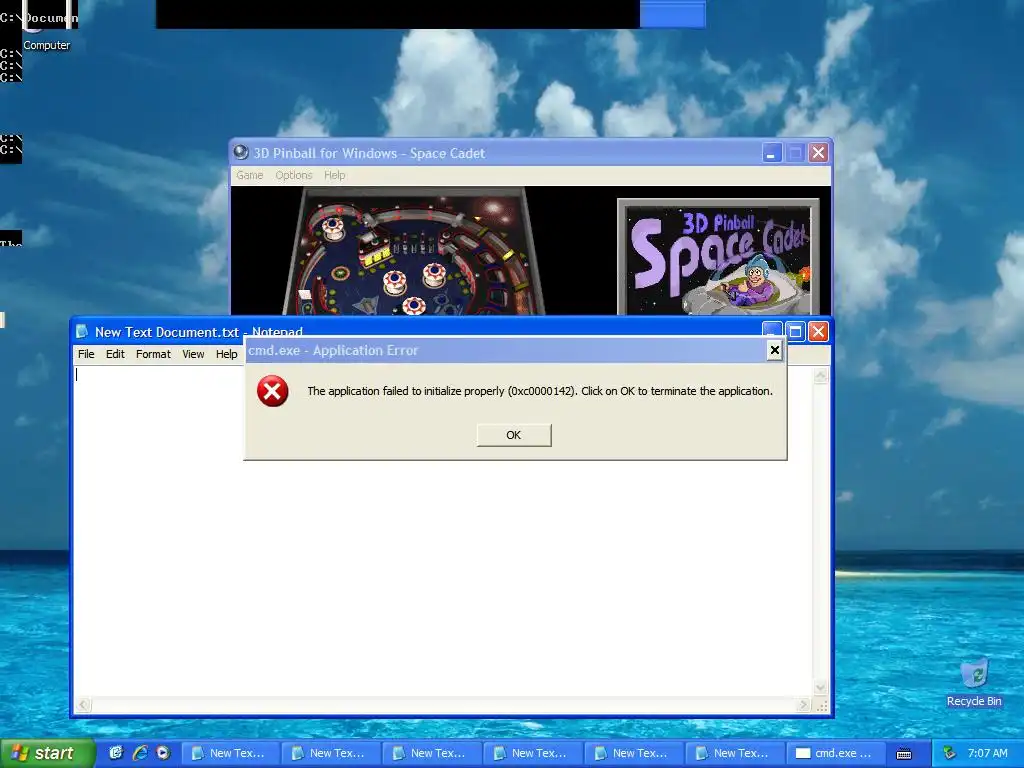Launch Internet Explorer from Quick Launch
The height and width of the screenshot is (768, 1024).
tap(139, 753)
